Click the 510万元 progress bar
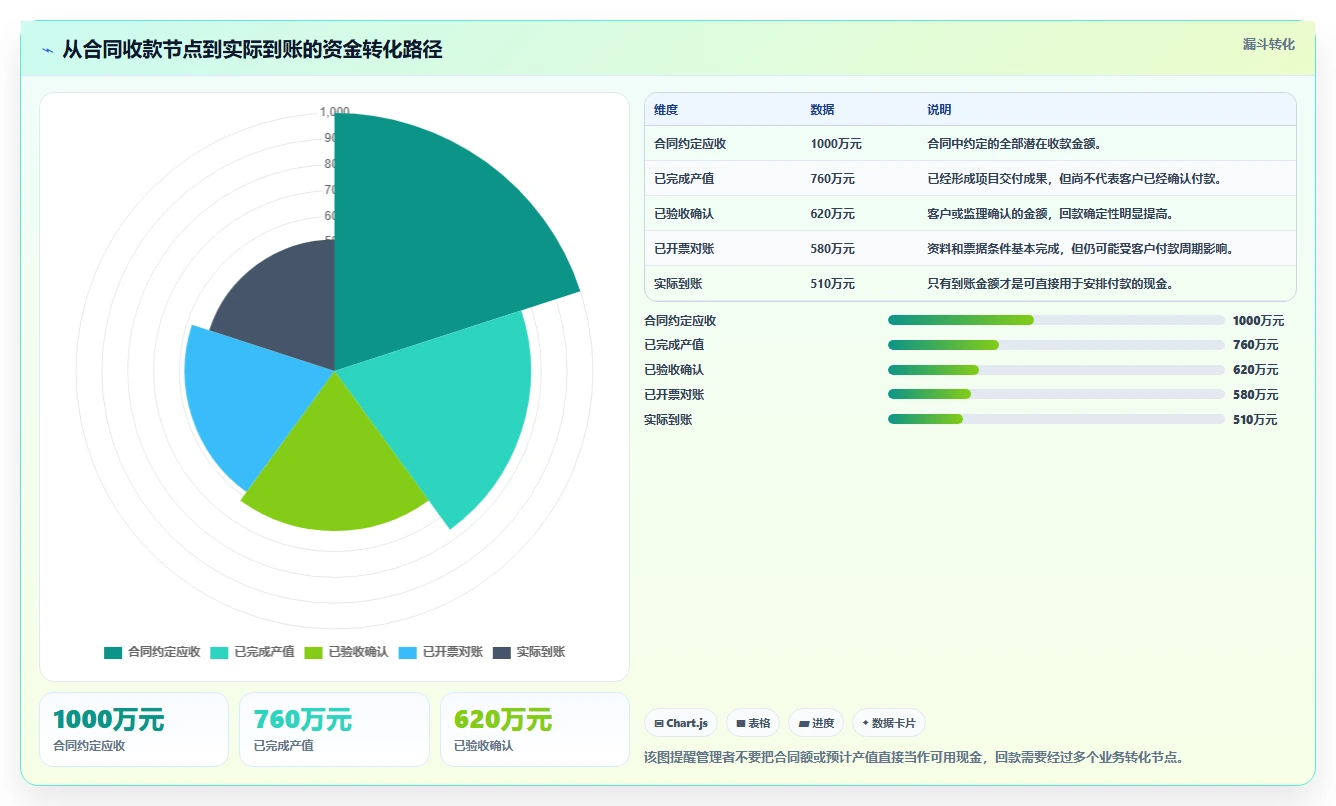This screenshot has height=806, width=1336. click(x=1056, y=419)
